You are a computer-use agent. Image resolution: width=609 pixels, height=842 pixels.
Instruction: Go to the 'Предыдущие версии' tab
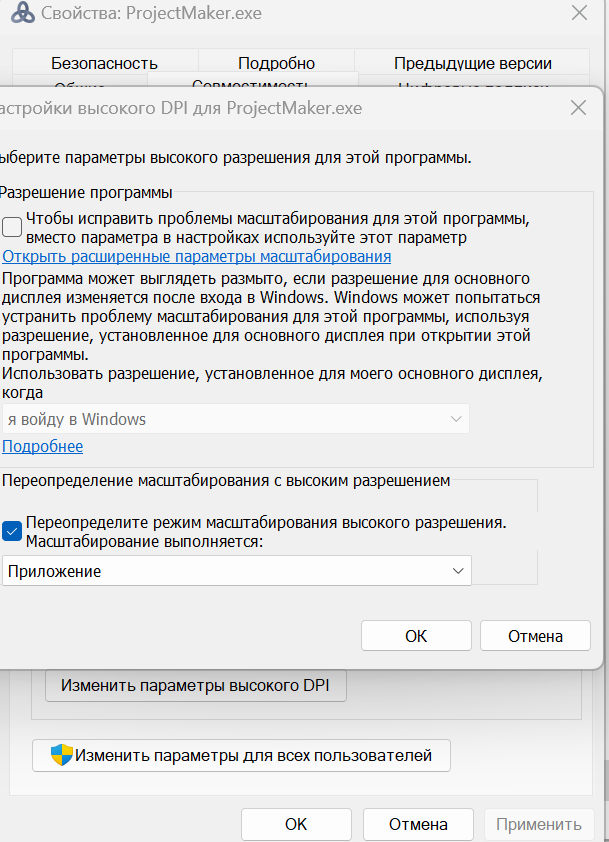(472, 63)
